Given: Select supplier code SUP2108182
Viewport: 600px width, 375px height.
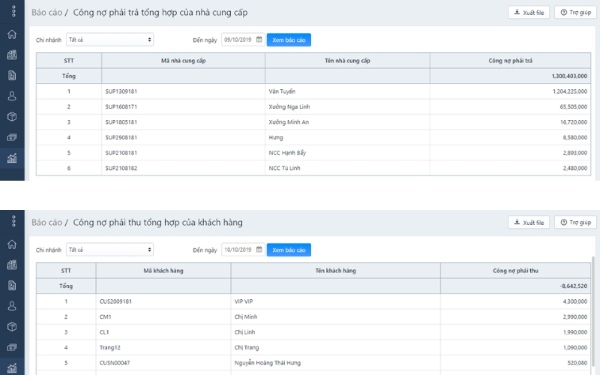Looking at the screenshot, I should 121,168.
